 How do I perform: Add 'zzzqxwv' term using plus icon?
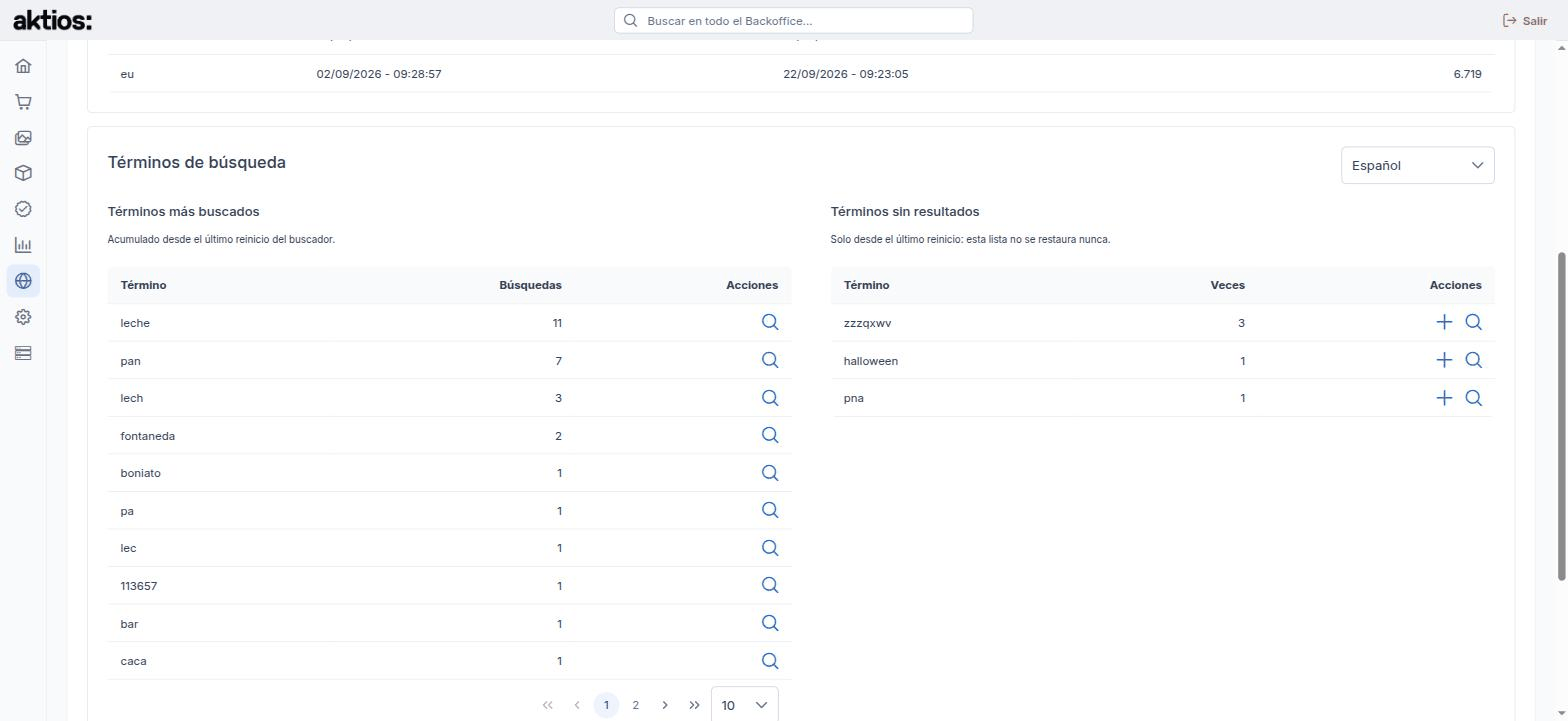click(x=1444, y=322)
